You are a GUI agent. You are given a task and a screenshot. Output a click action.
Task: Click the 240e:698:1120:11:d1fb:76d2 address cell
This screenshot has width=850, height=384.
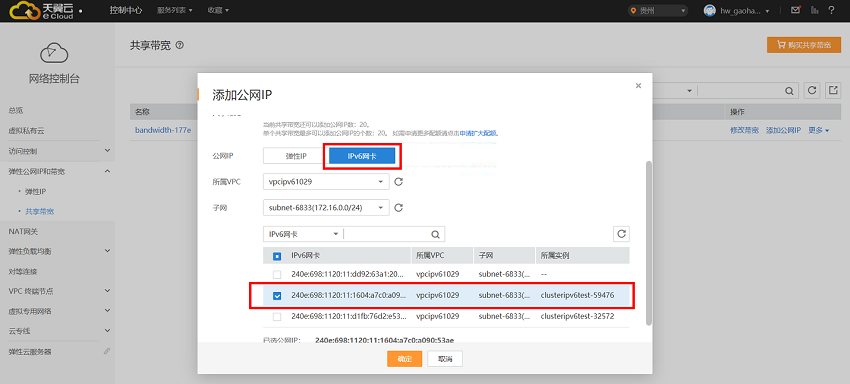[349, 316]
